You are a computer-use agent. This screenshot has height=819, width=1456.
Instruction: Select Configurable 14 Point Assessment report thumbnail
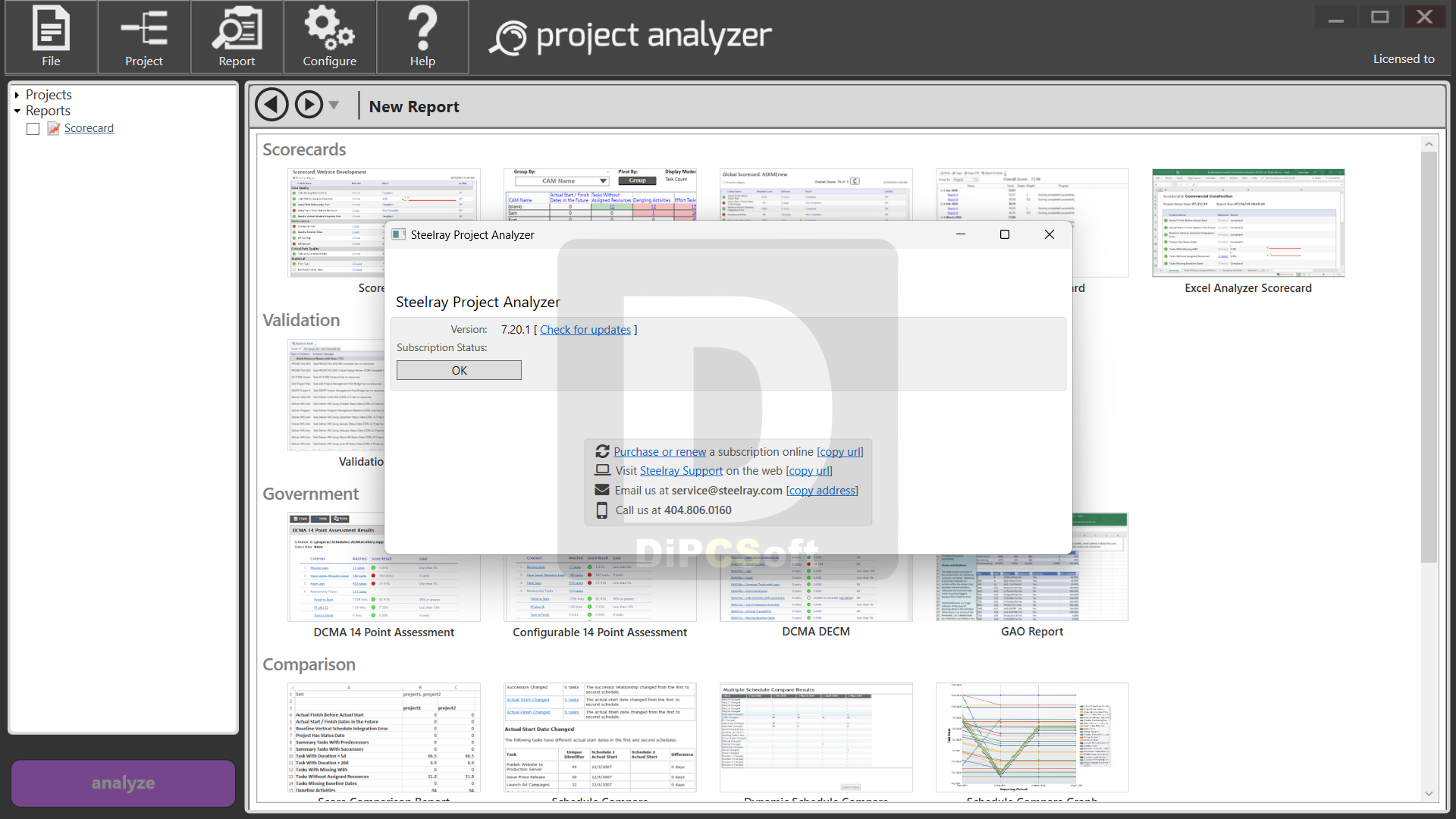pyautogui.click(x=600, y=588)
